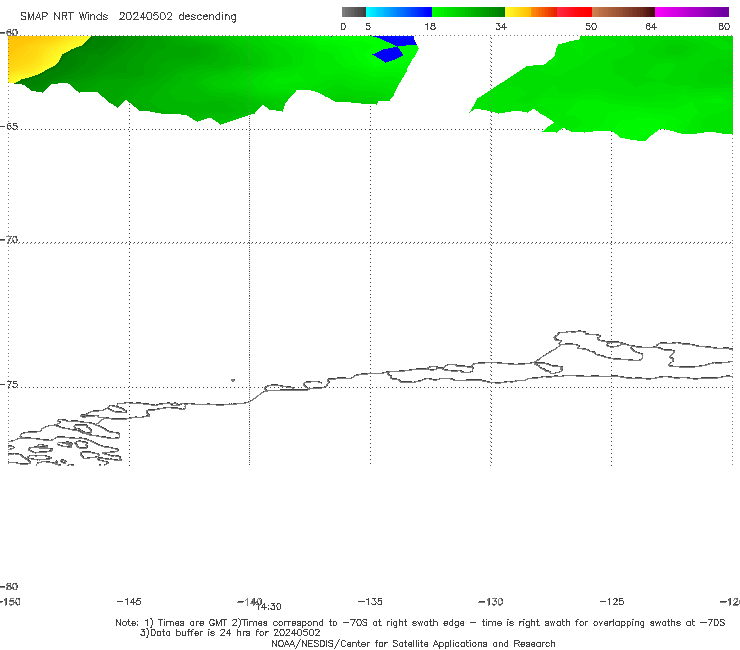
Task: Click the color bar label '34'
Action: 501,26
